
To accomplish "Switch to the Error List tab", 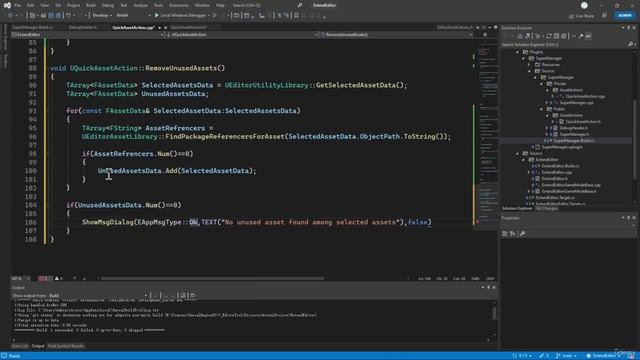I will 20,346.
